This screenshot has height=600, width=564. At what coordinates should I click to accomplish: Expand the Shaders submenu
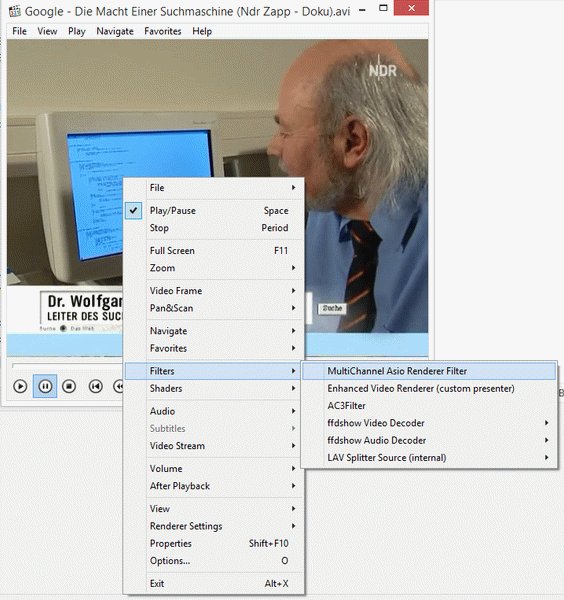pyautogui.click(x=214, y=389)
